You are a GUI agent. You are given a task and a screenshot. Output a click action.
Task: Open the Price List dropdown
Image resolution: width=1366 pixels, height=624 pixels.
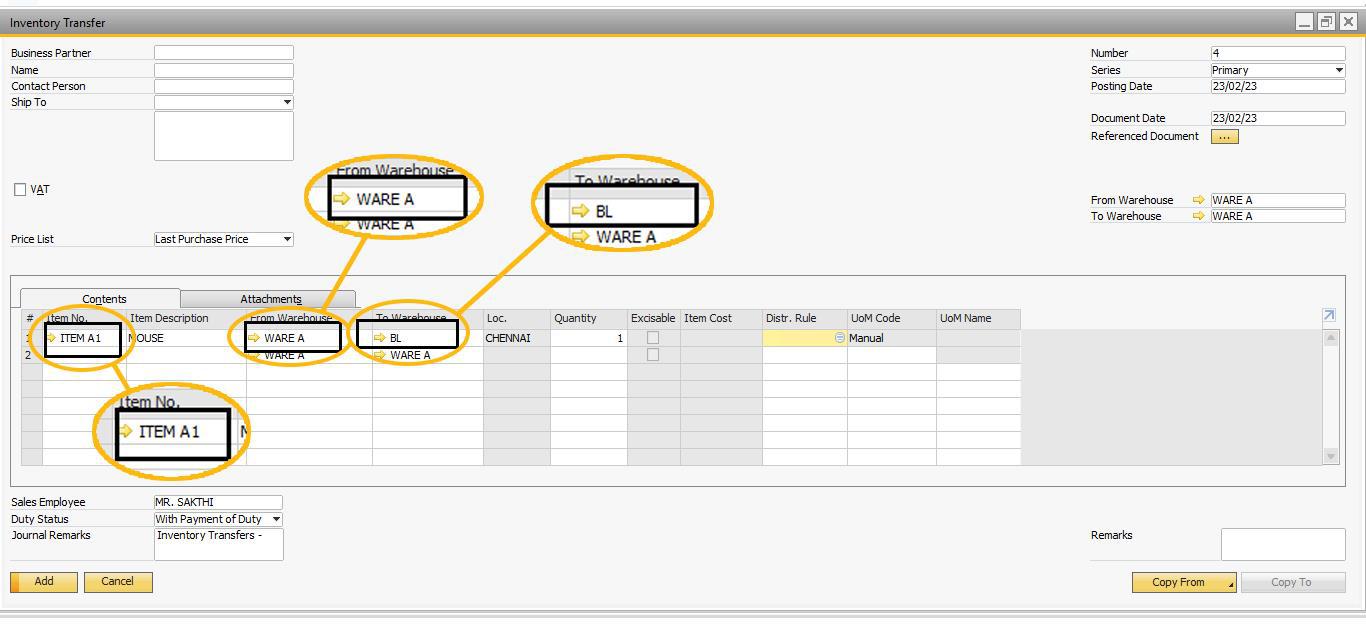(x=287, y=239)
